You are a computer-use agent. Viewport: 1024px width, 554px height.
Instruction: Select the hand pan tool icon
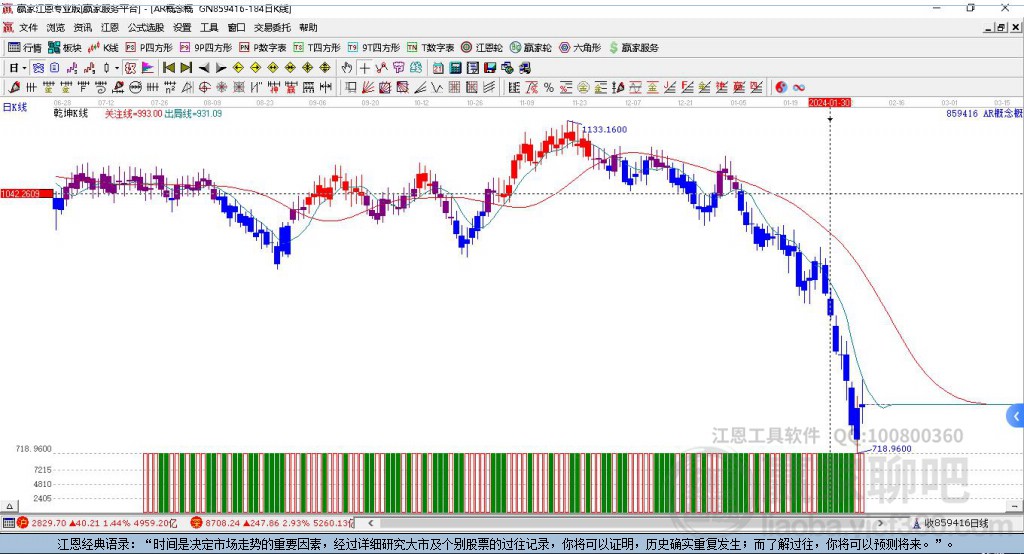click(x=347, y=68)
